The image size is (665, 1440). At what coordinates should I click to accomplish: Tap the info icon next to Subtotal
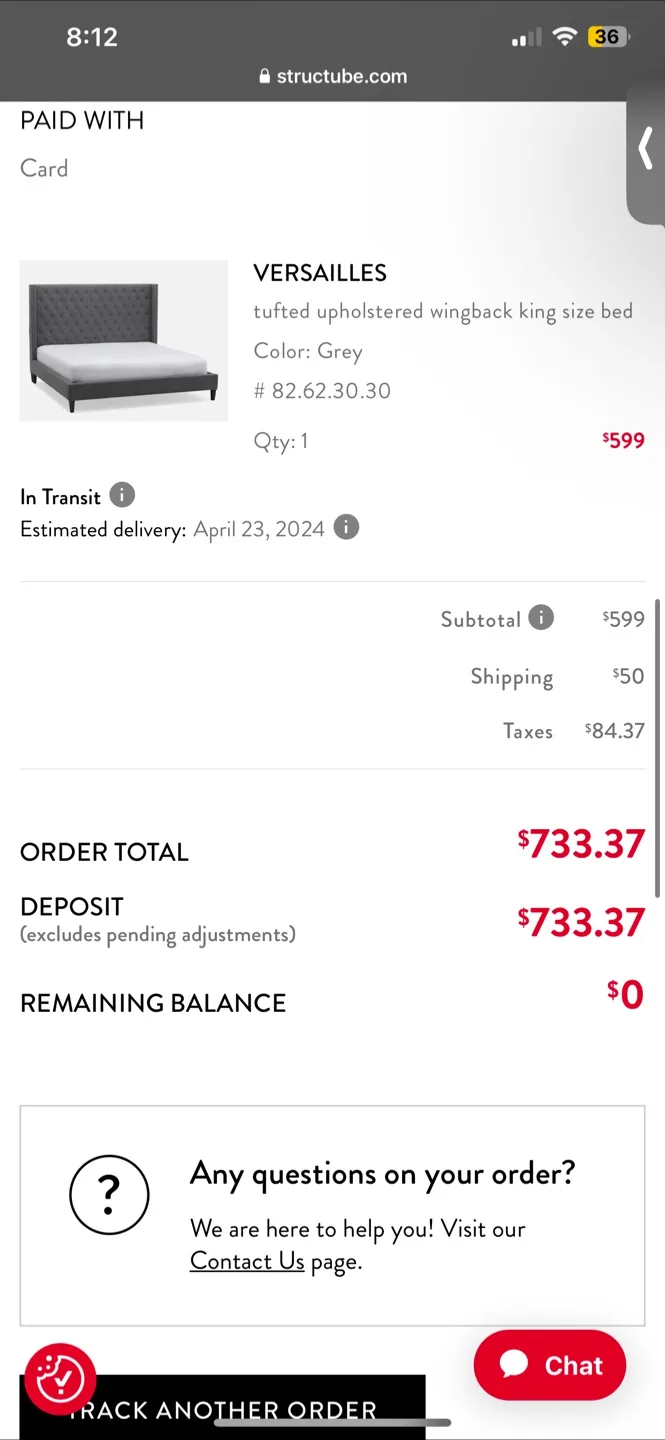click(x=541, y=617)
